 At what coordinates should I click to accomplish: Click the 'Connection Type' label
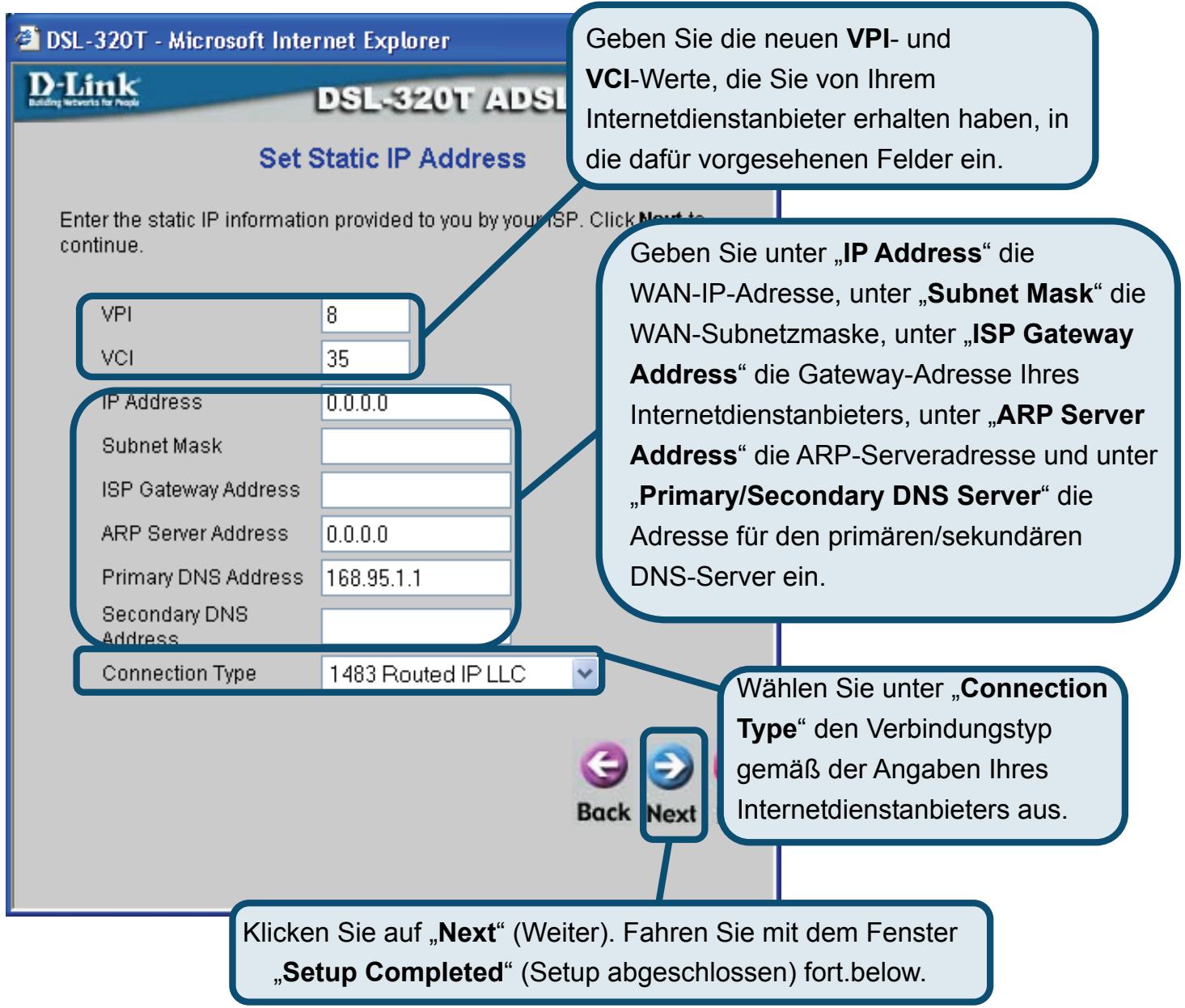[x=179, y=673]
